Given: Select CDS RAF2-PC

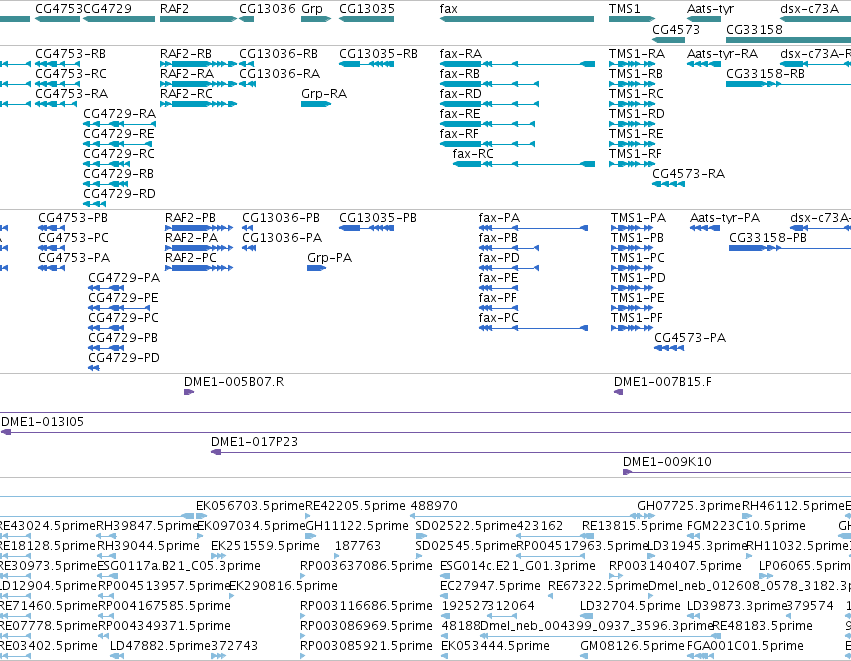Looking at the screenshot, I should [199, 268].
